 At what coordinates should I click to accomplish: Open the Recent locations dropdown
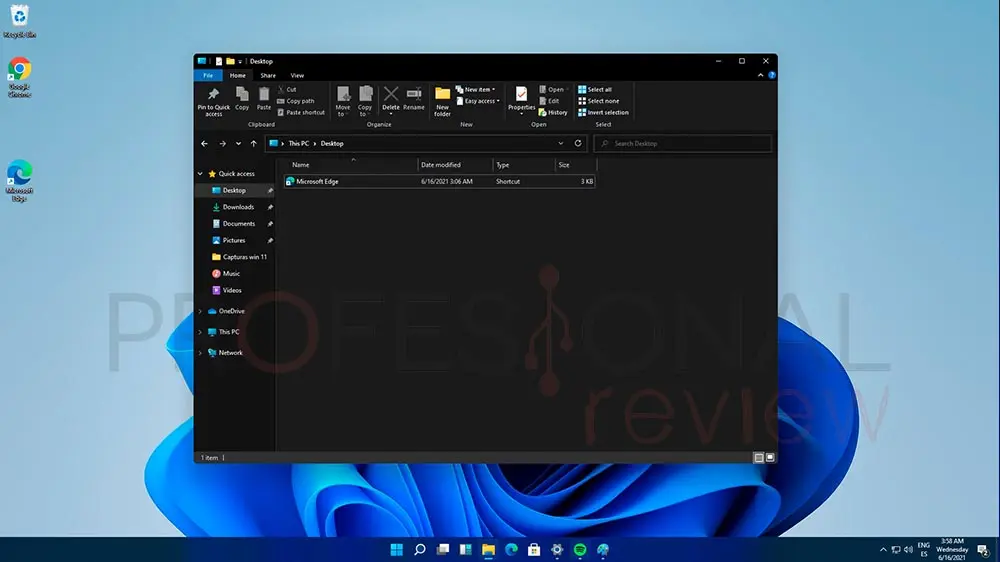239,144
